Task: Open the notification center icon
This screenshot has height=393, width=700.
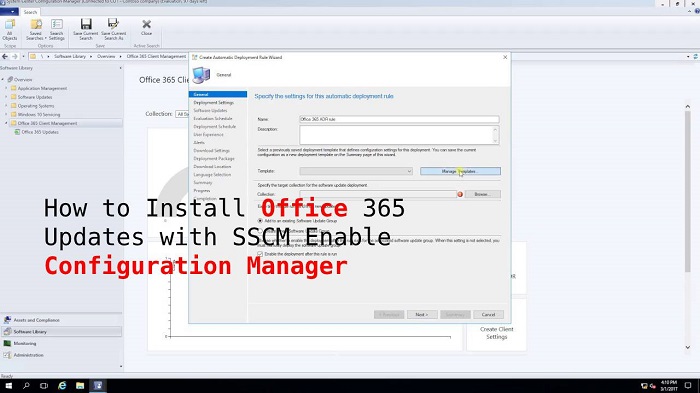Action: pos(688,385)
